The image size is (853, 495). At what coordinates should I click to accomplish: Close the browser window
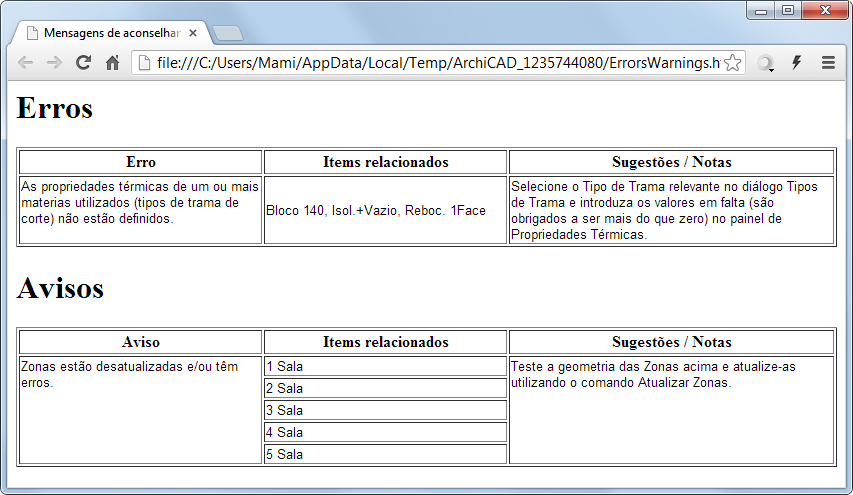point(825,10)
